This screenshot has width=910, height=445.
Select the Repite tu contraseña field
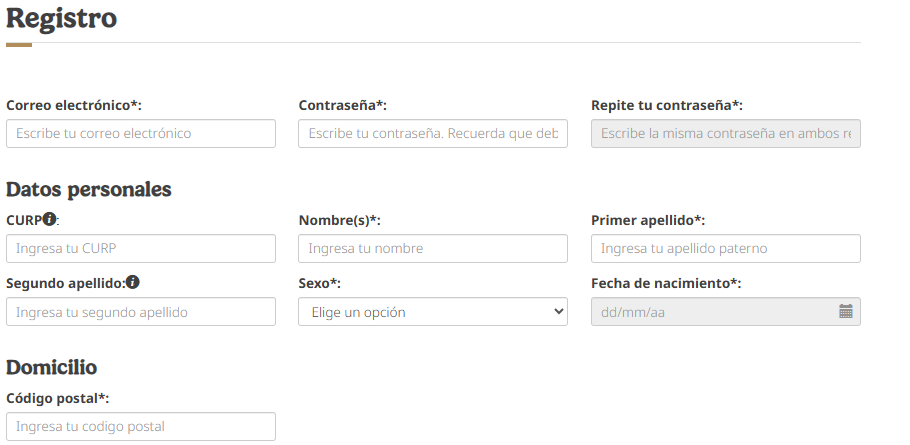click(725, 134)
